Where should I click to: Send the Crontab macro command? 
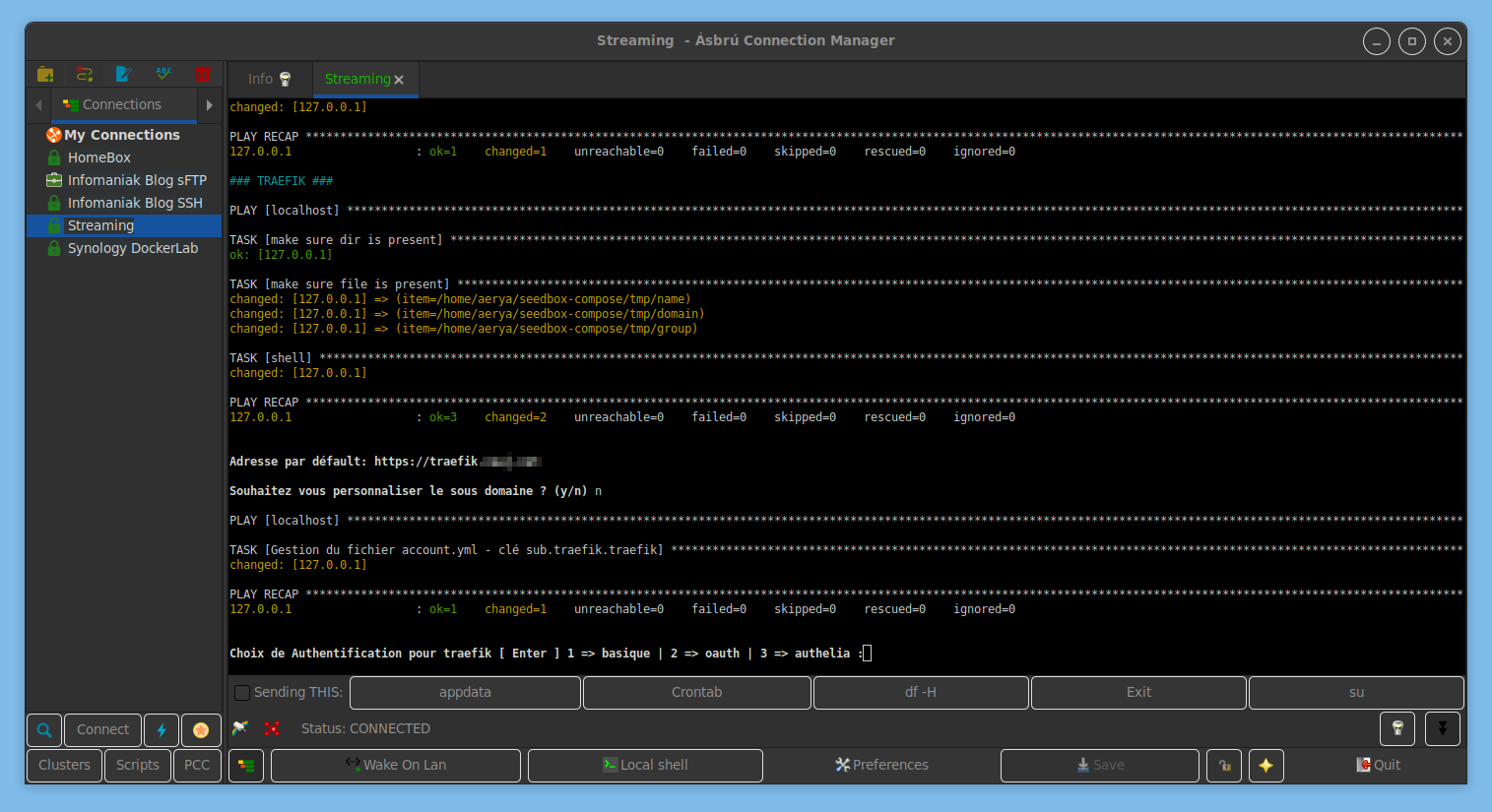click(x=697, y=693)
